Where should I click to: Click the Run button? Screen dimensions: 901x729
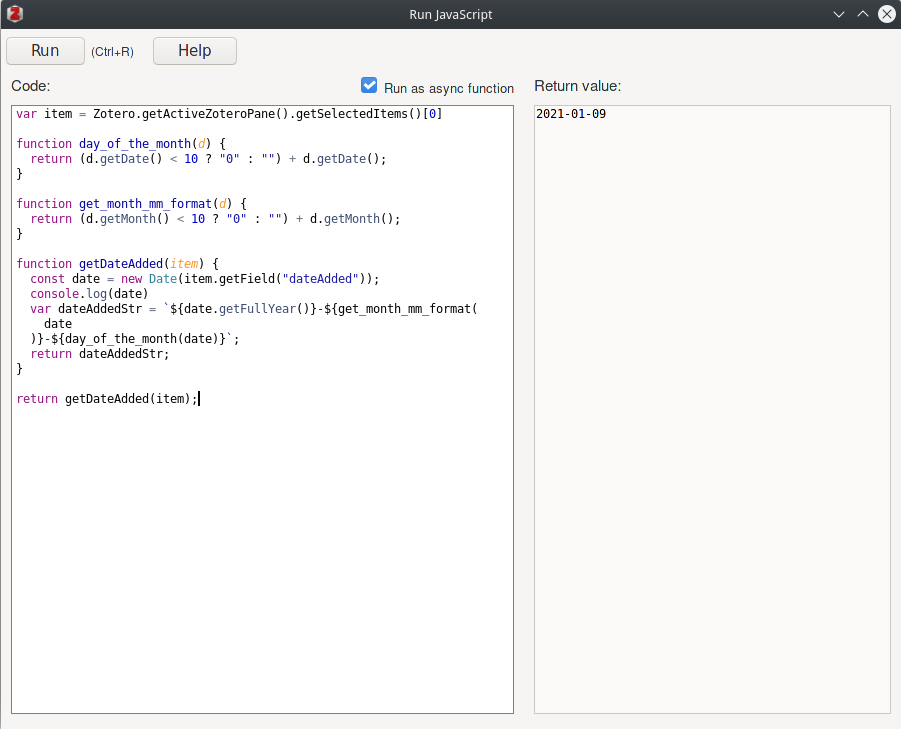(45, 51)
